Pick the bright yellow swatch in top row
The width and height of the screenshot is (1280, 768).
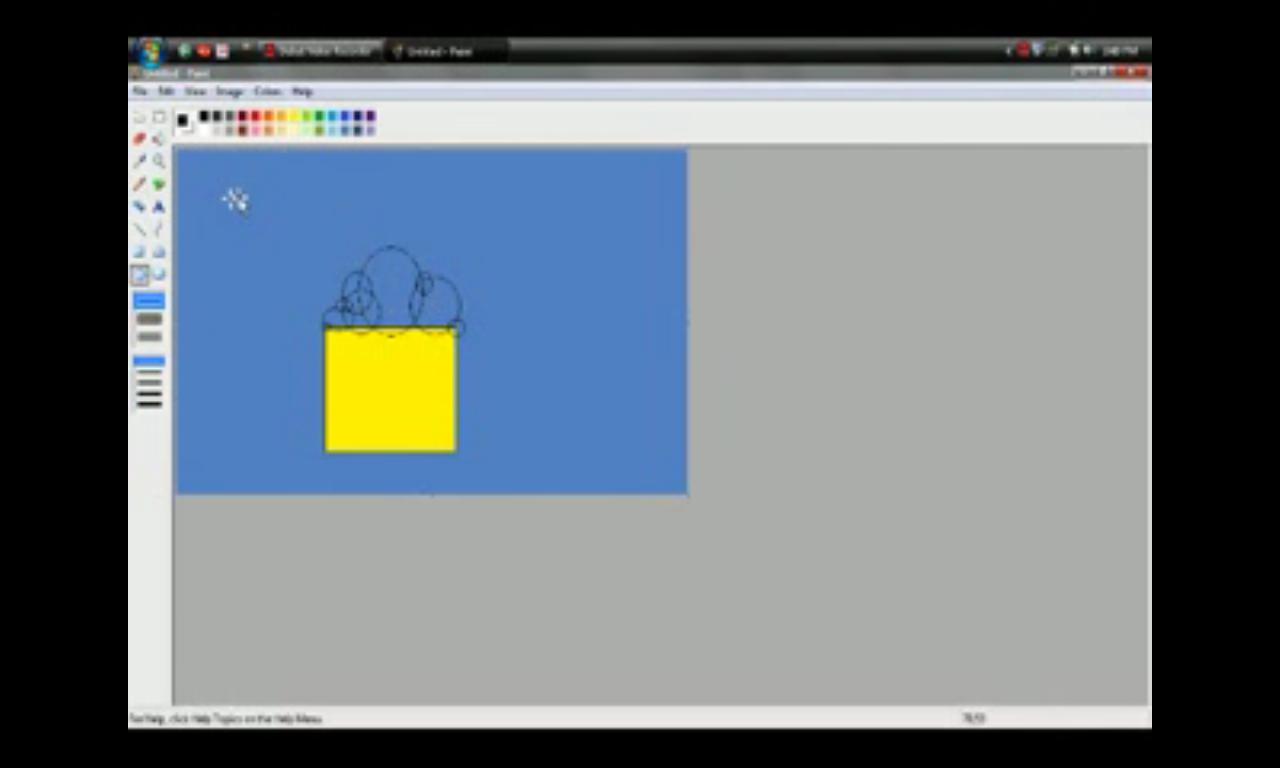tap(294, 116)
